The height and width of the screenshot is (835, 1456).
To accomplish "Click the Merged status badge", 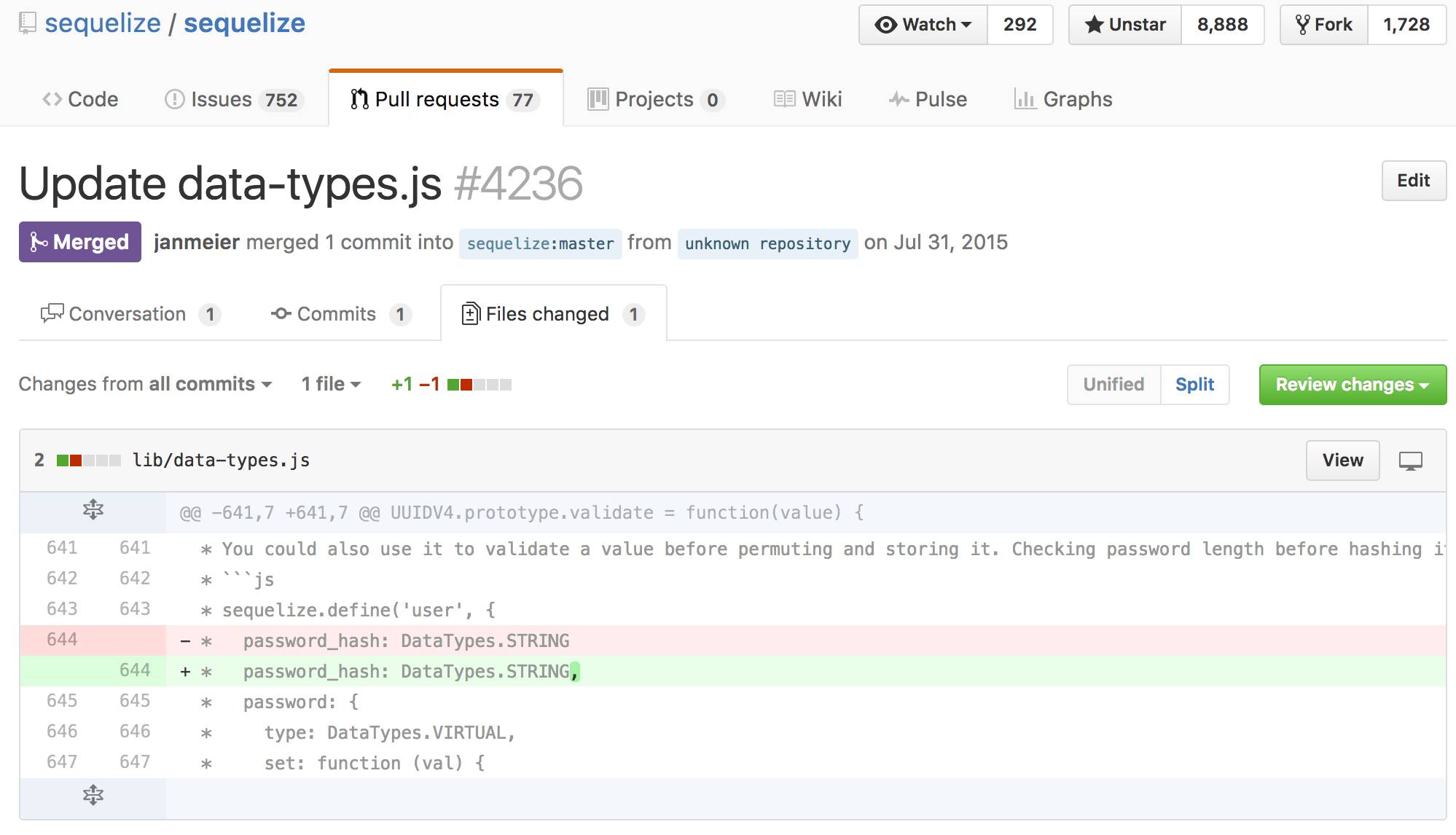I will (80, 242).
